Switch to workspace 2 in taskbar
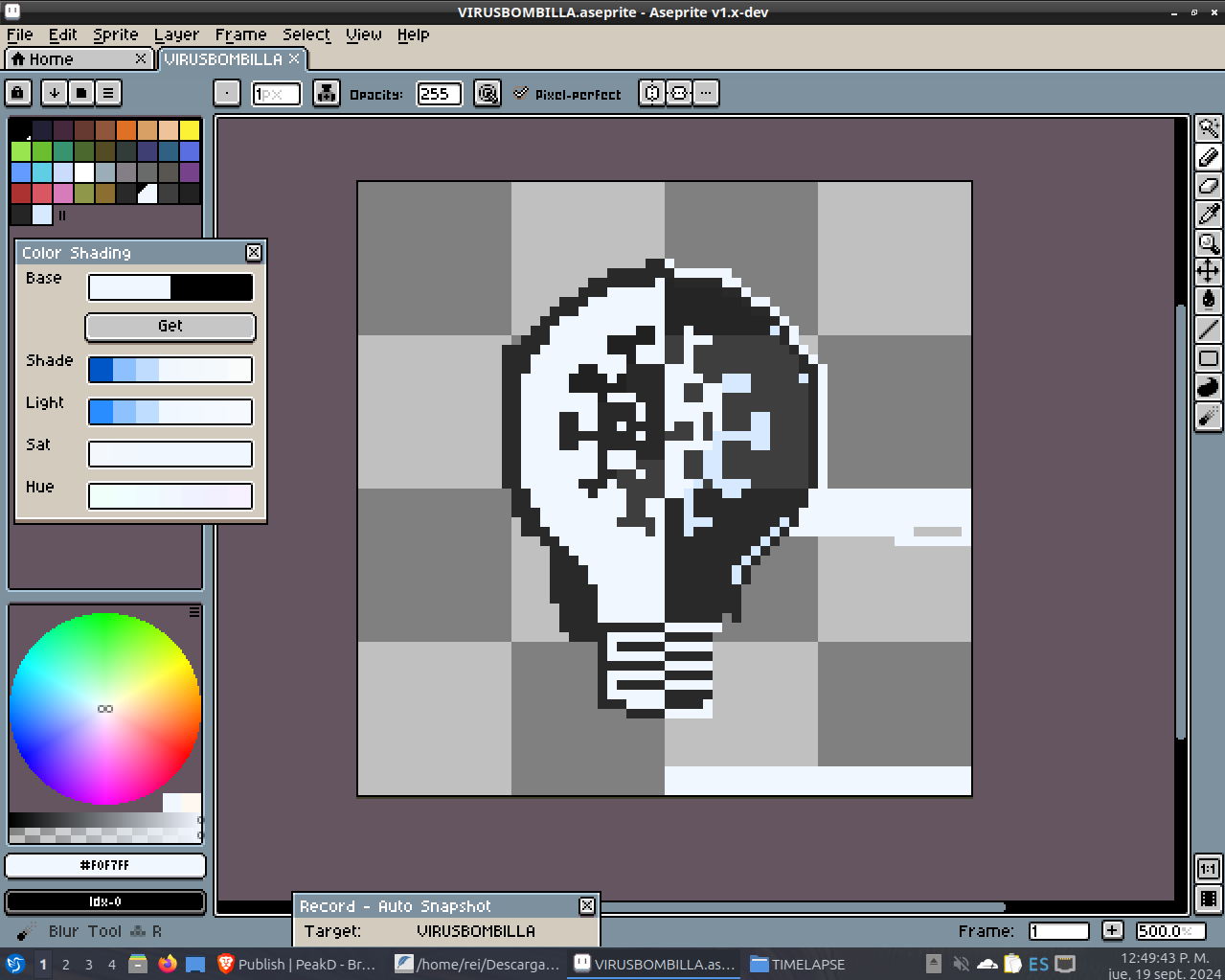Viewport: 1225px width, 980px height. click(x=66, y=965)
